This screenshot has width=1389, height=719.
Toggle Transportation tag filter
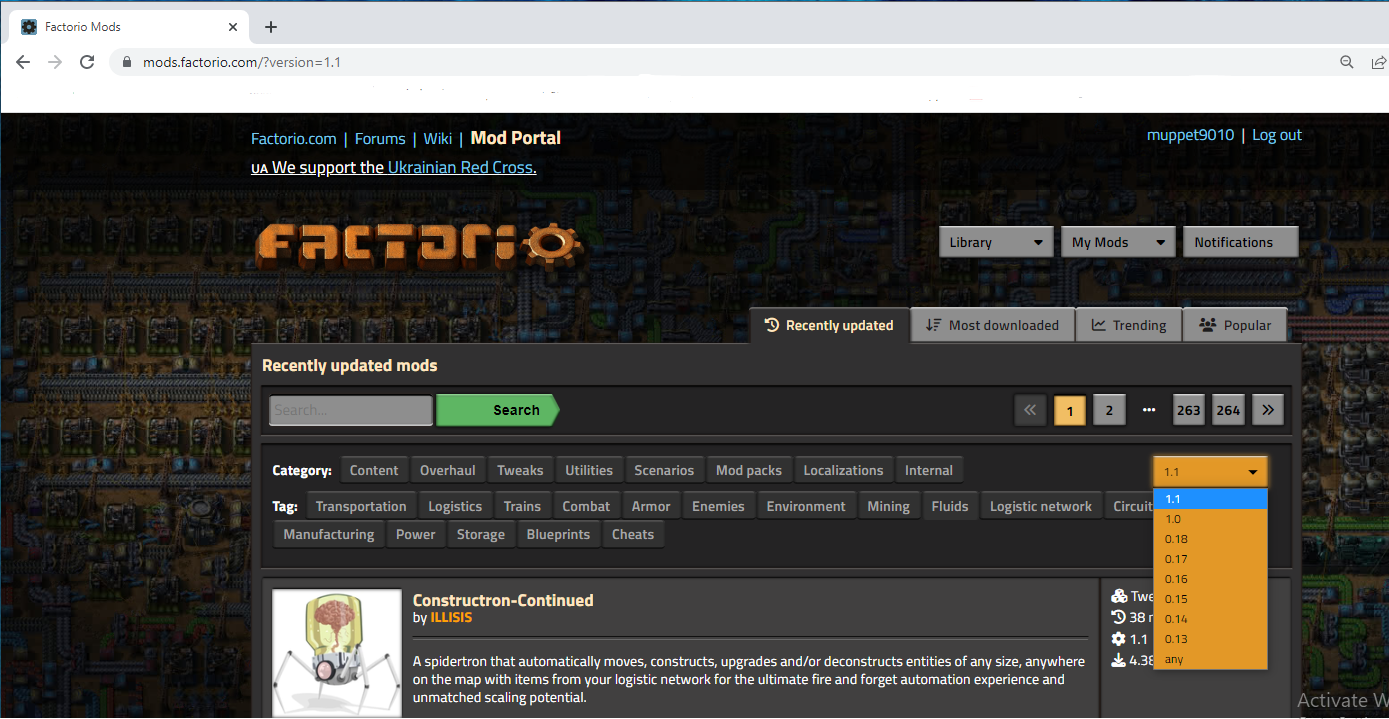(361, 506)
